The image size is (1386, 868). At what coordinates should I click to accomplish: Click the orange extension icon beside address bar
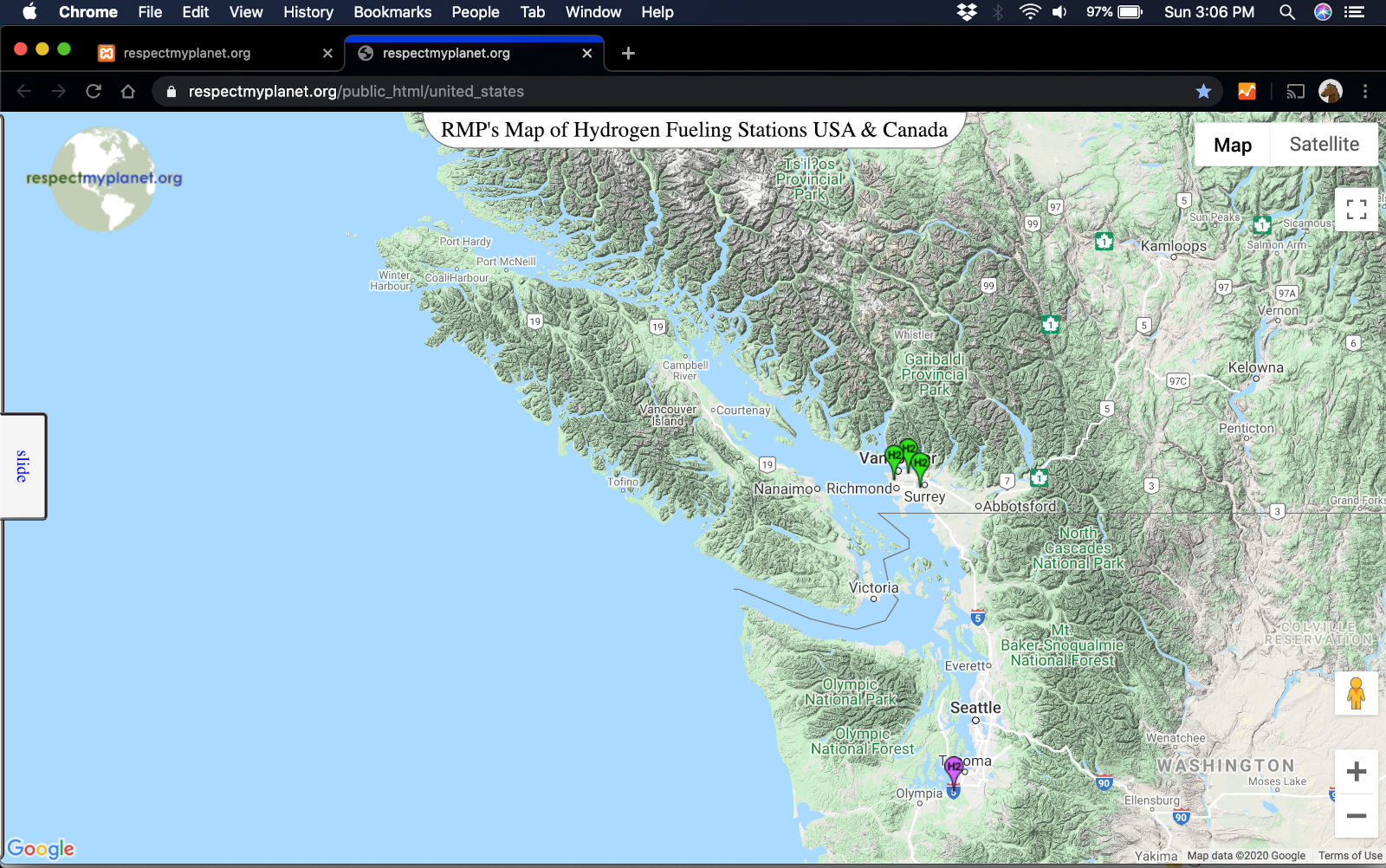[1247, 91]
